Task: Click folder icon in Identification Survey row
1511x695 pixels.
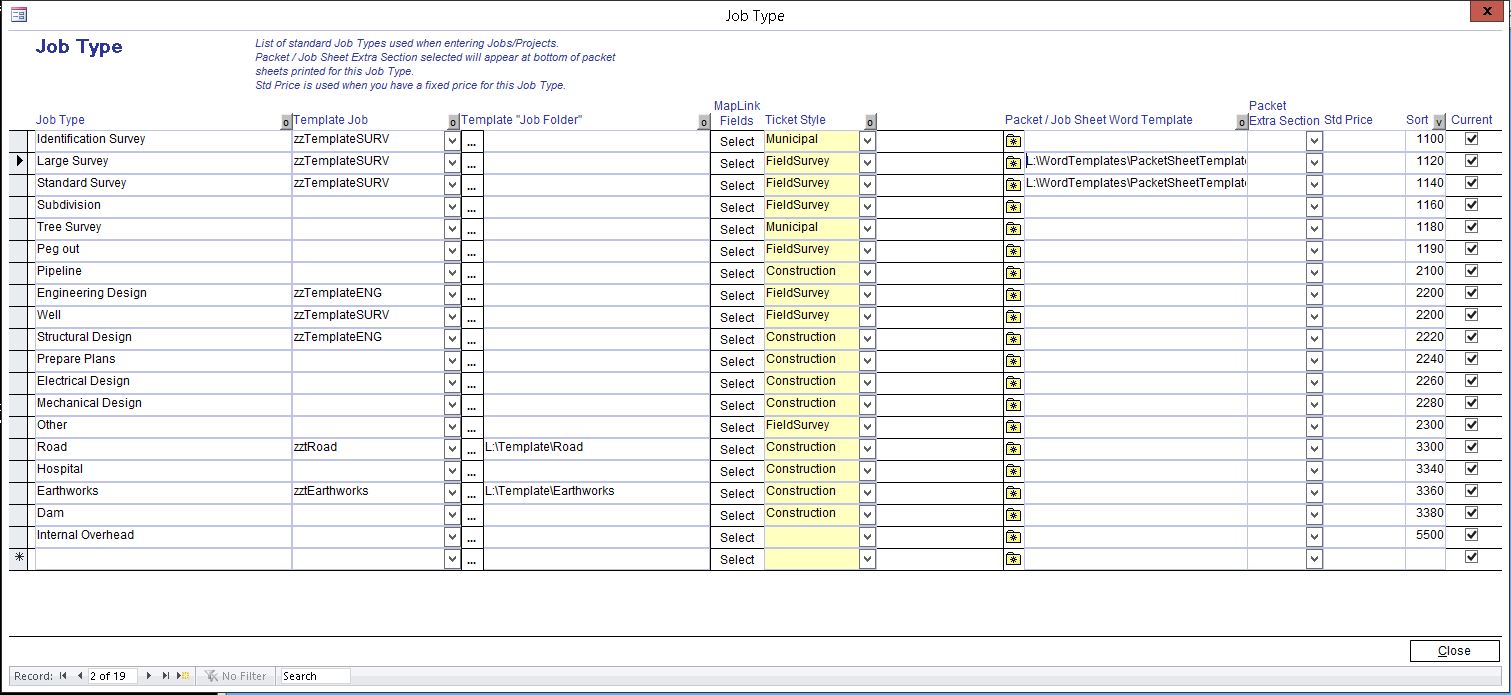Action: click(x=1014, y=141)
